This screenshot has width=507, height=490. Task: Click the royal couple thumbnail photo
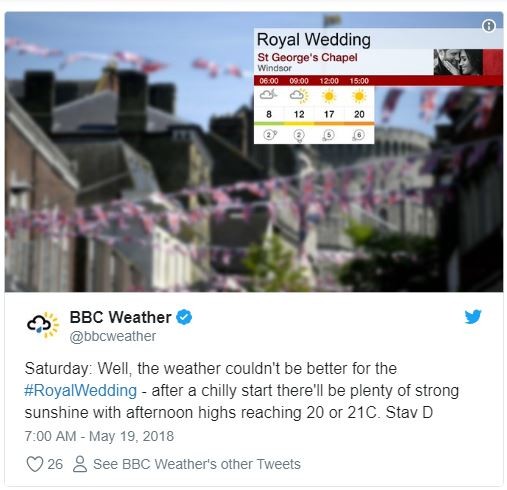[x=458, y=62]
